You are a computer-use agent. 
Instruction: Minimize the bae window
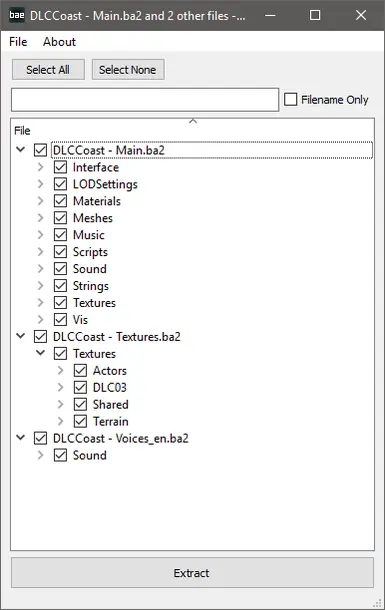(270, 15)
